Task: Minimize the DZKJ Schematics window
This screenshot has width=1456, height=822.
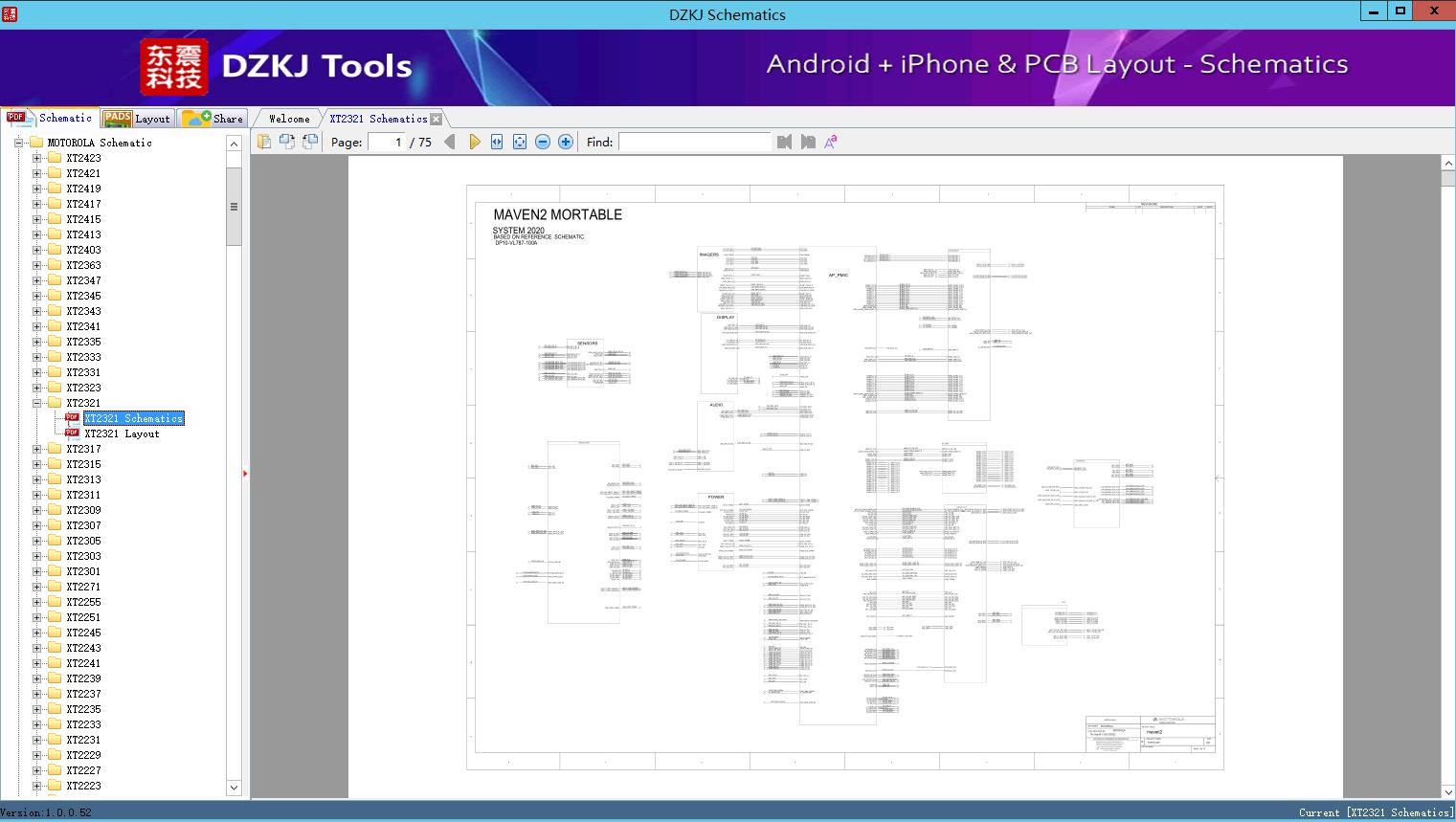Action: [x=1373, y=11]
